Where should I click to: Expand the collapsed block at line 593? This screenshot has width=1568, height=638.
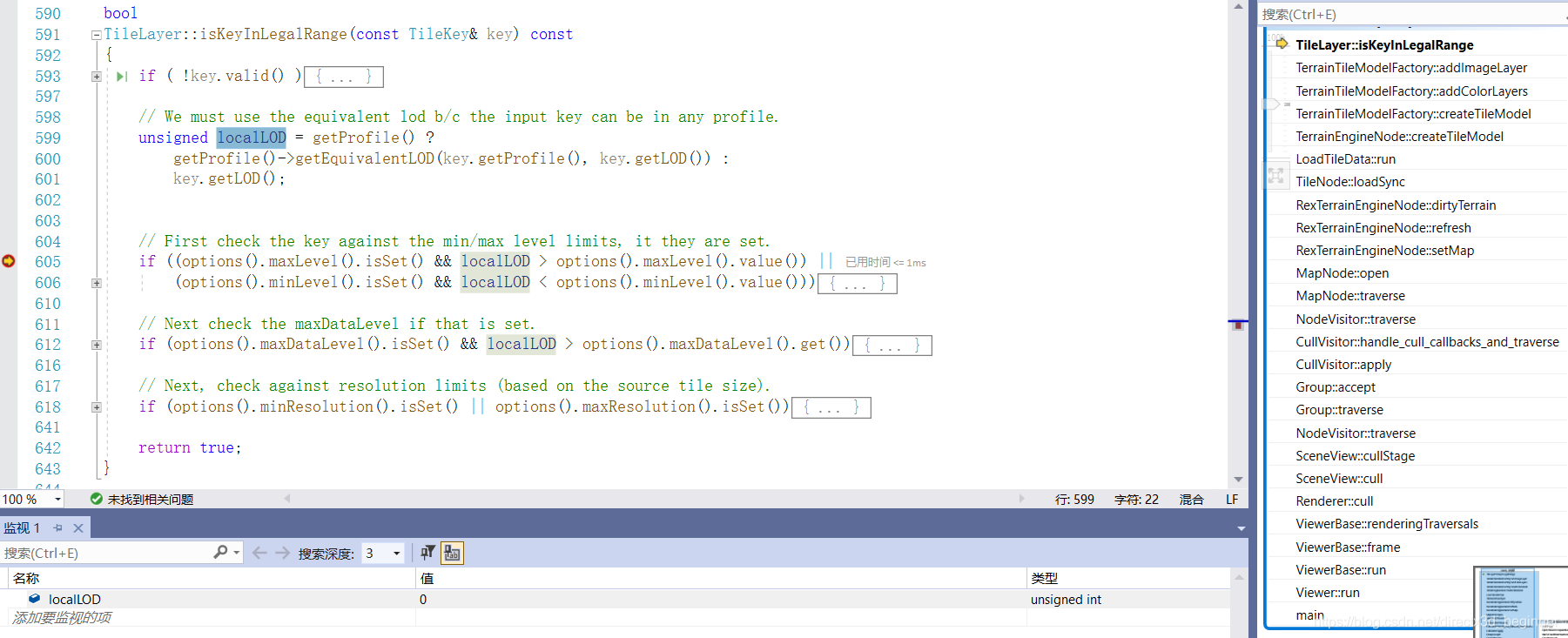click(97, 77)
